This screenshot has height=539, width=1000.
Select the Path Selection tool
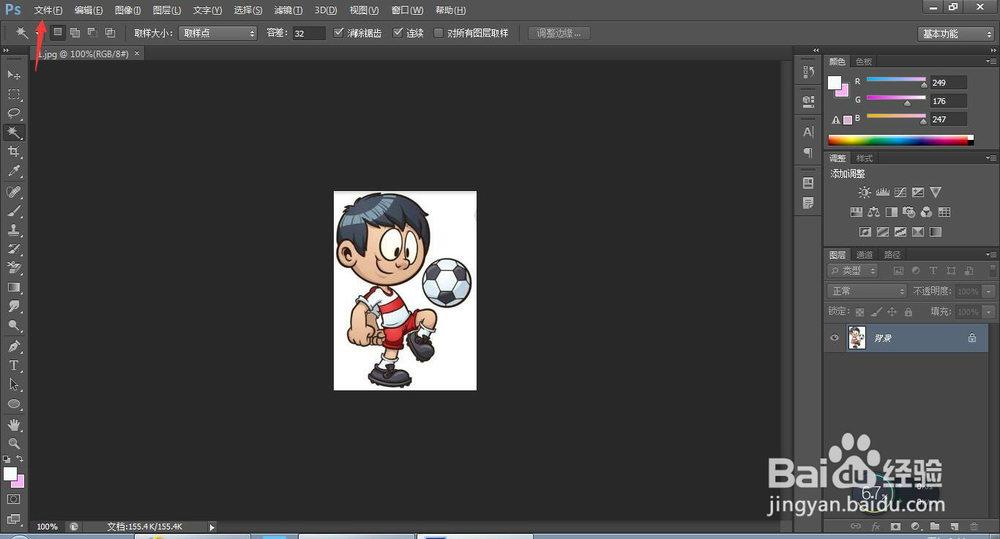point(13,385)
